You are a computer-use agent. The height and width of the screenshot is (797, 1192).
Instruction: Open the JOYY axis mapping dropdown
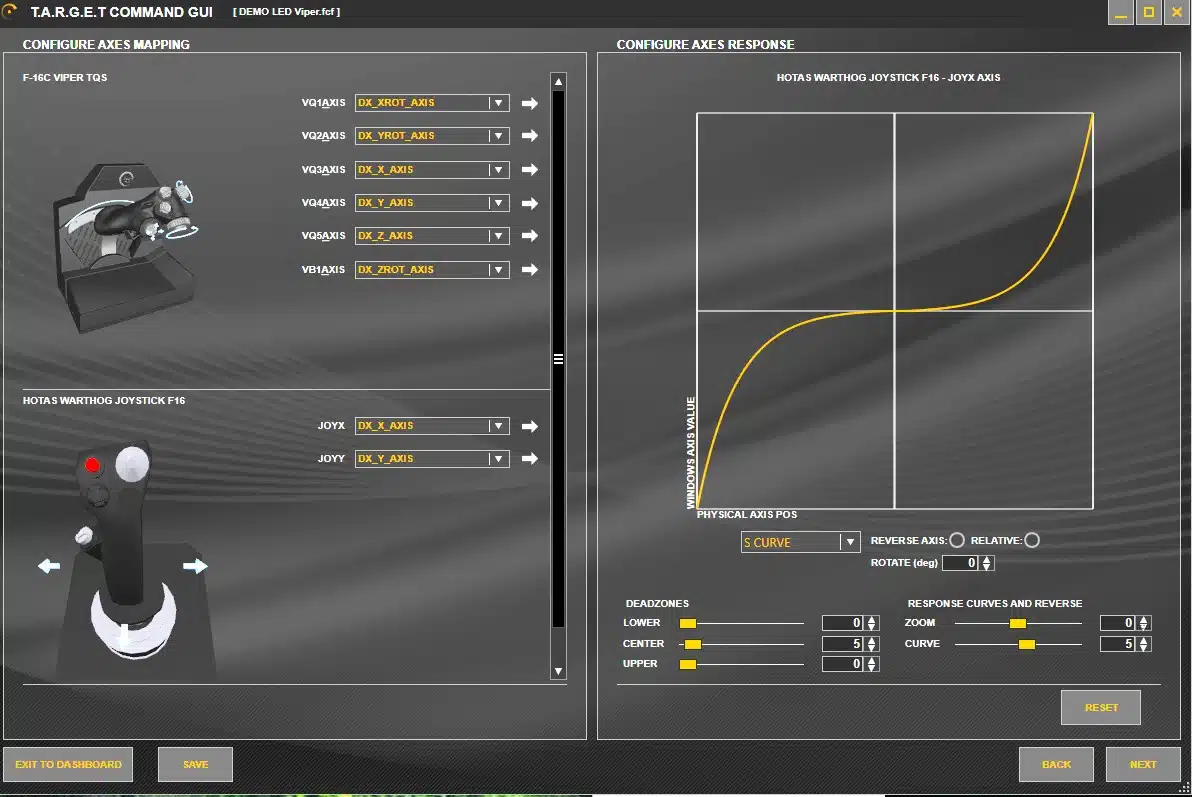click(x=432, y=459)
